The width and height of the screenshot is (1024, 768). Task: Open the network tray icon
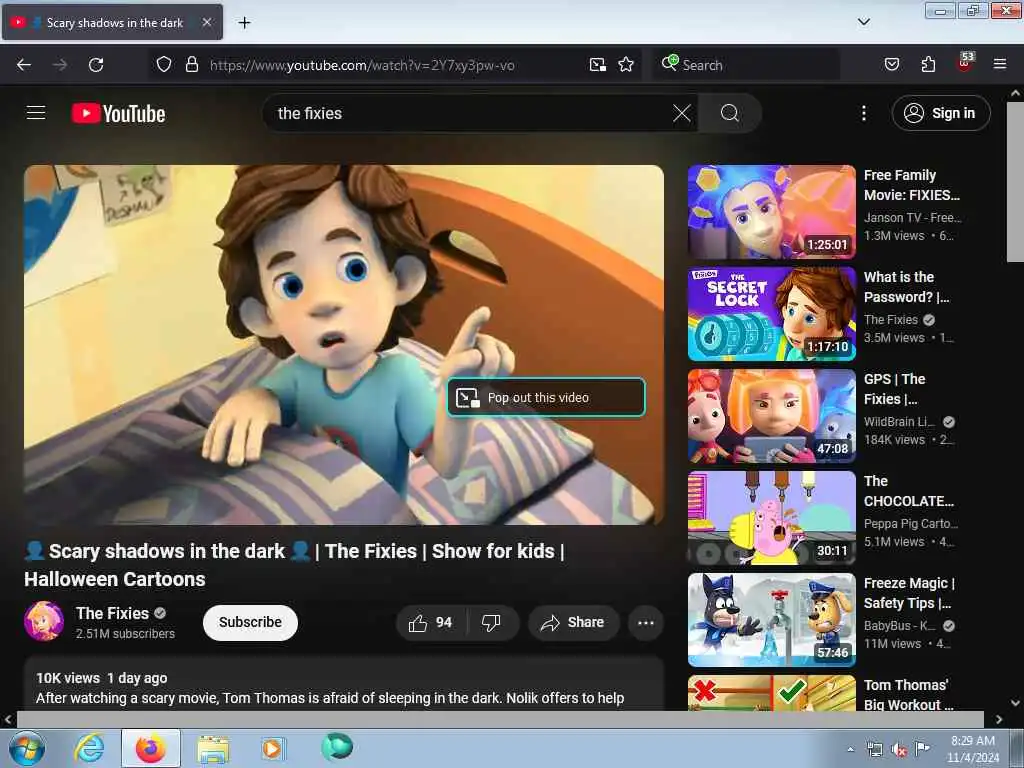(x=874, y=750)
